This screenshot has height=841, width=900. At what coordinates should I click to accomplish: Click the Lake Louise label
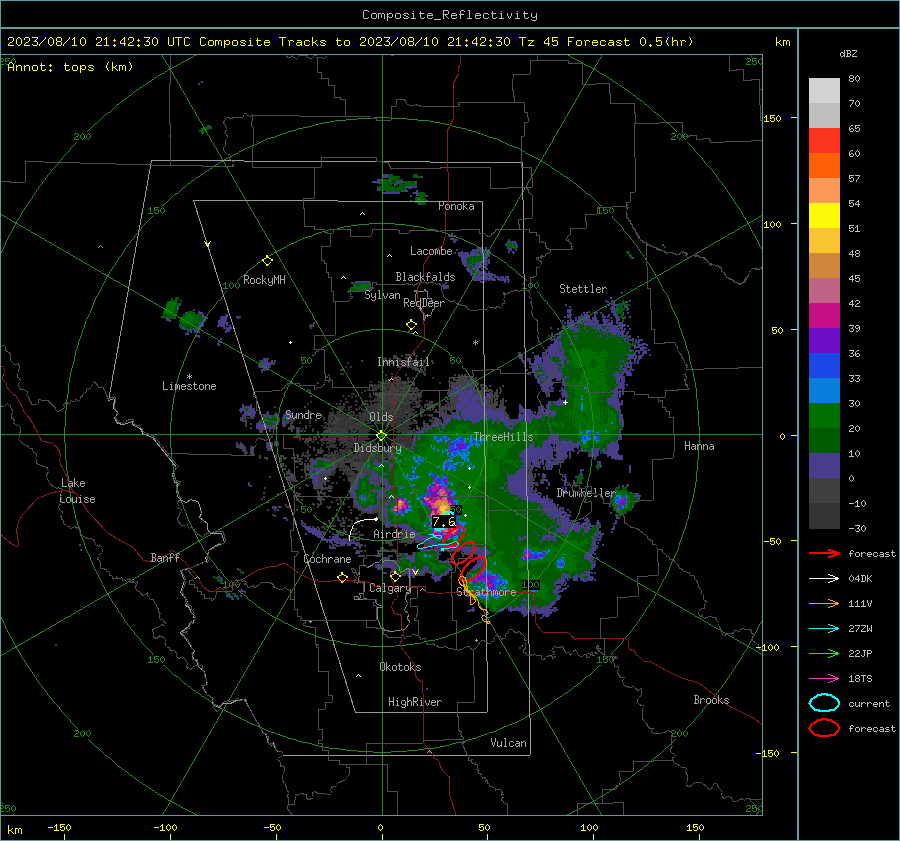coord(78,491)
